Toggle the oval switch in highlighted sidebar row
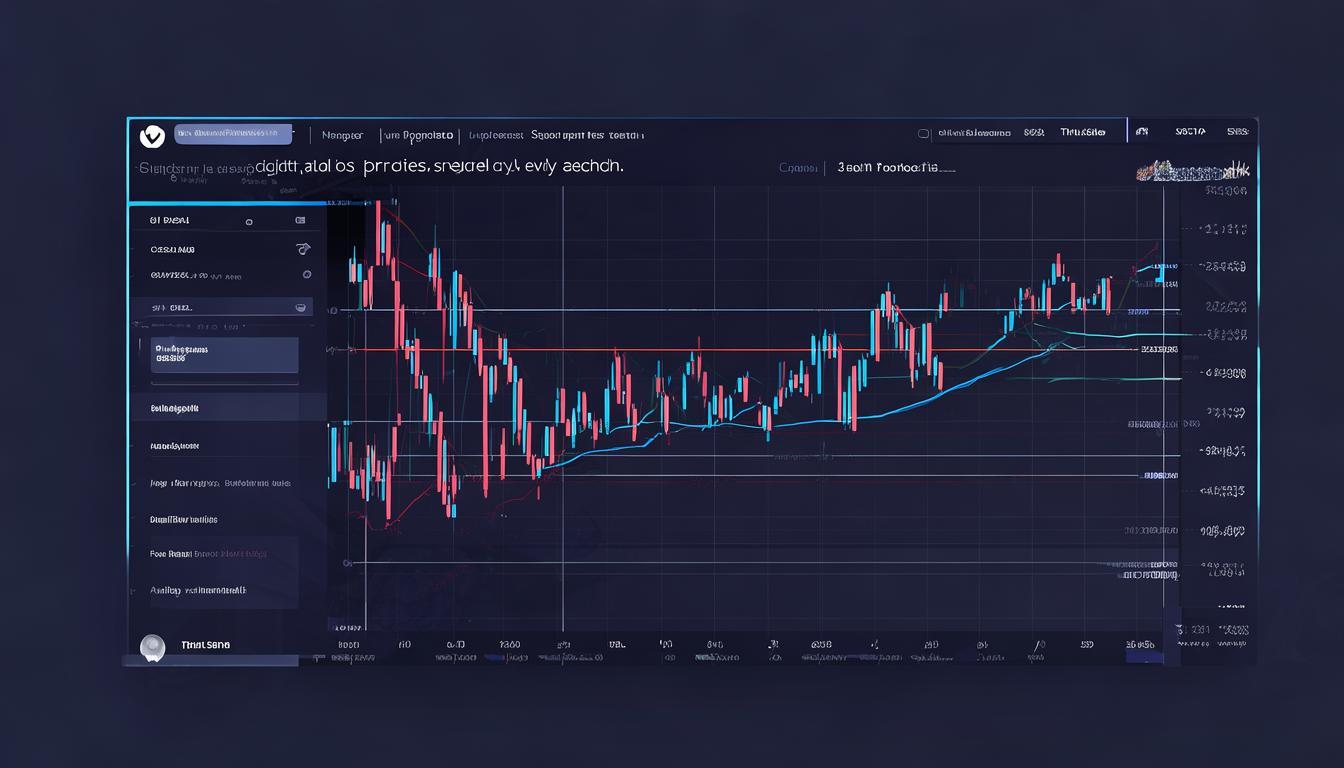The height and width of the screenshot is (768, 1344). pyautogui.click(x=300, y=308)
